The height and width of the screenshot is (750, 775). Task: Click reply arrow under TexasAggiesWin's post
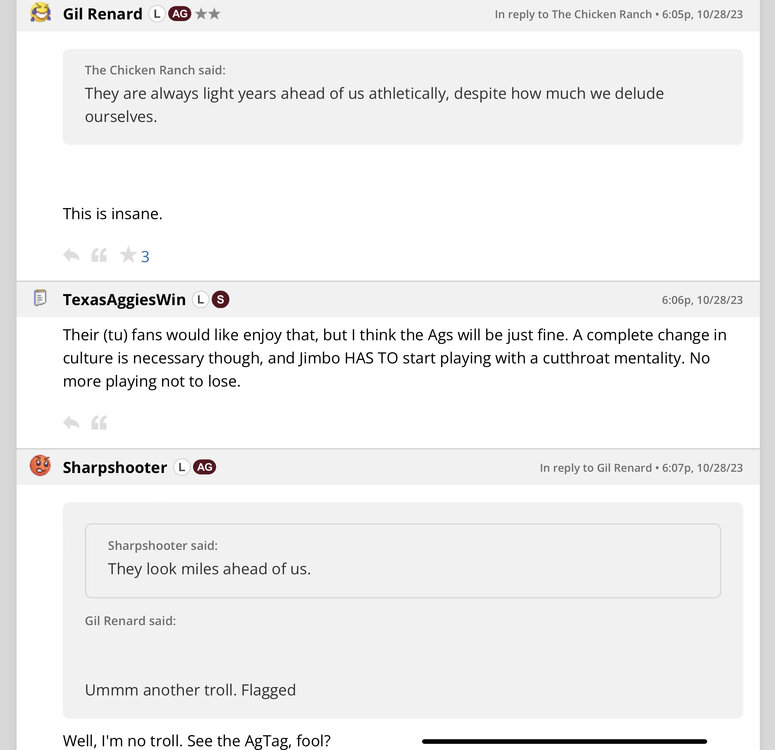click(71, 423)
